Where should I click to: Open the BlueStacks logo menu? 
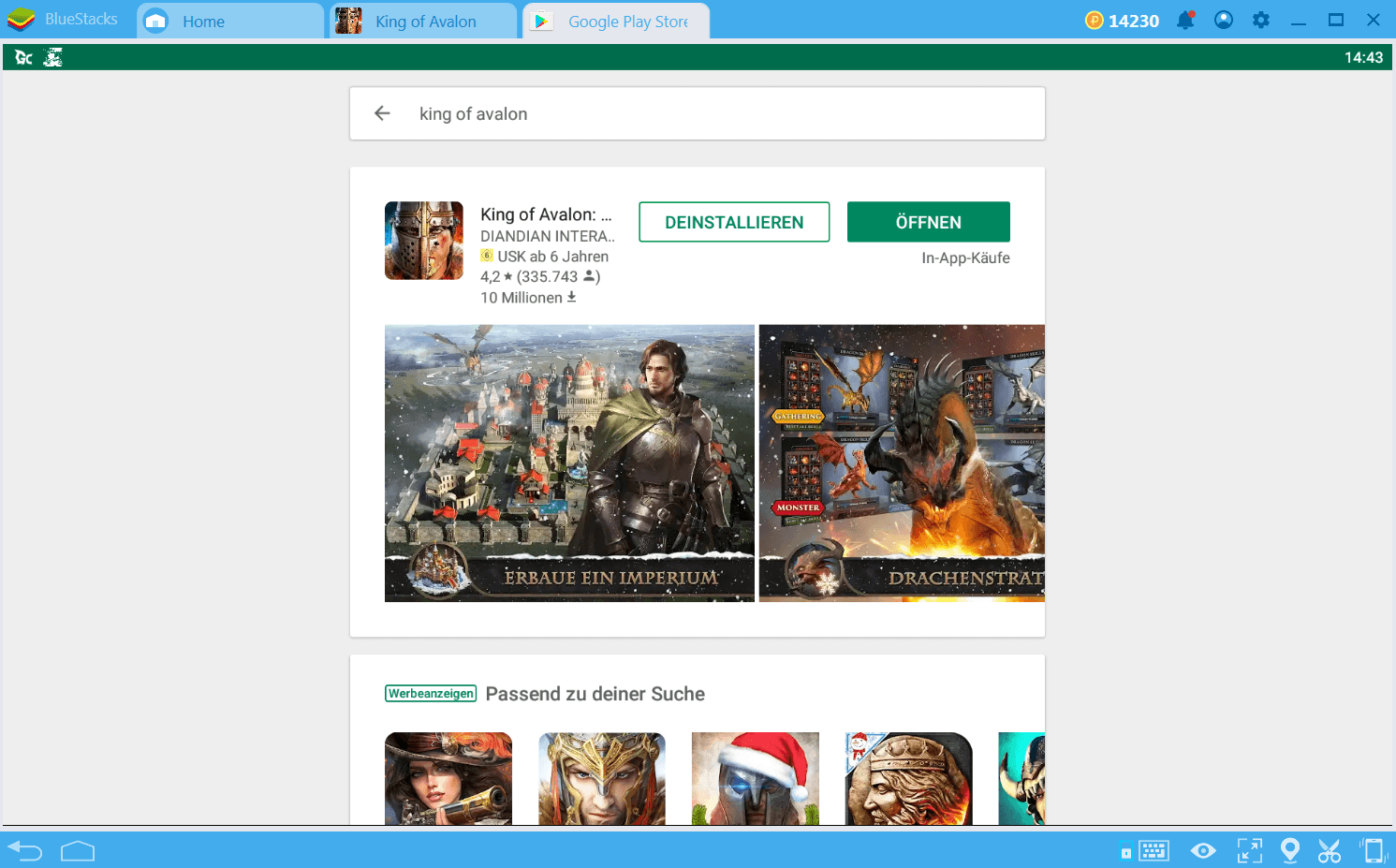21,20
